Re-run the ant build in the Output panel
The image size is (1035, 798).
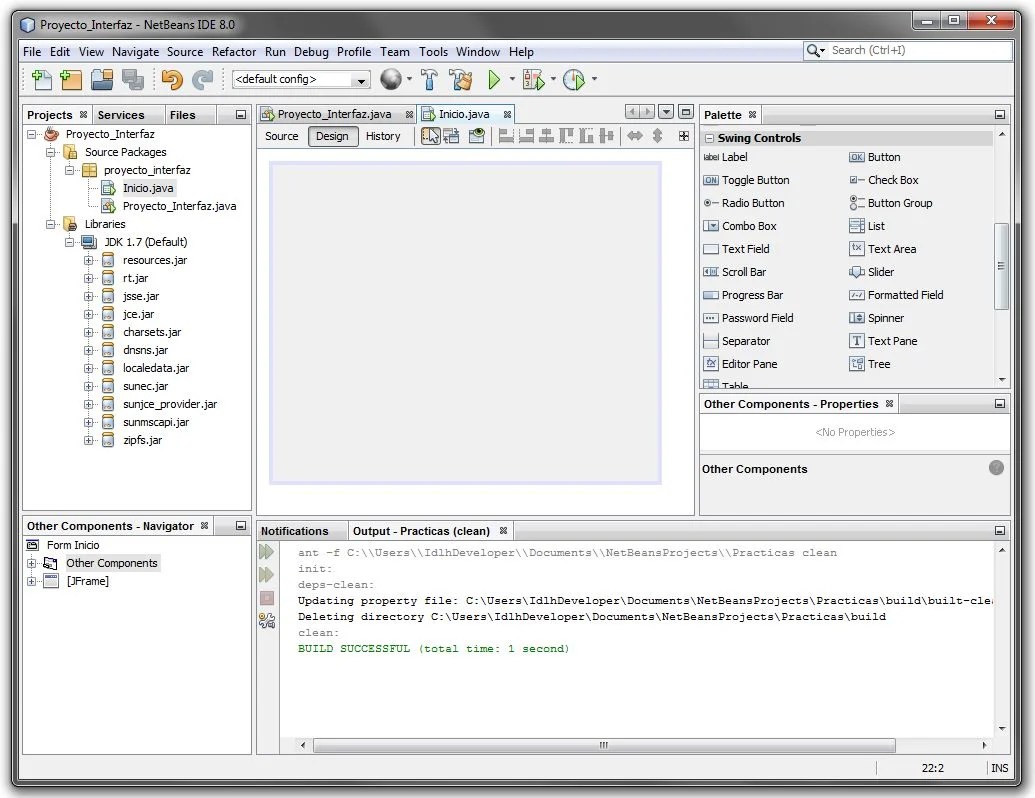[x=266, y=551]
